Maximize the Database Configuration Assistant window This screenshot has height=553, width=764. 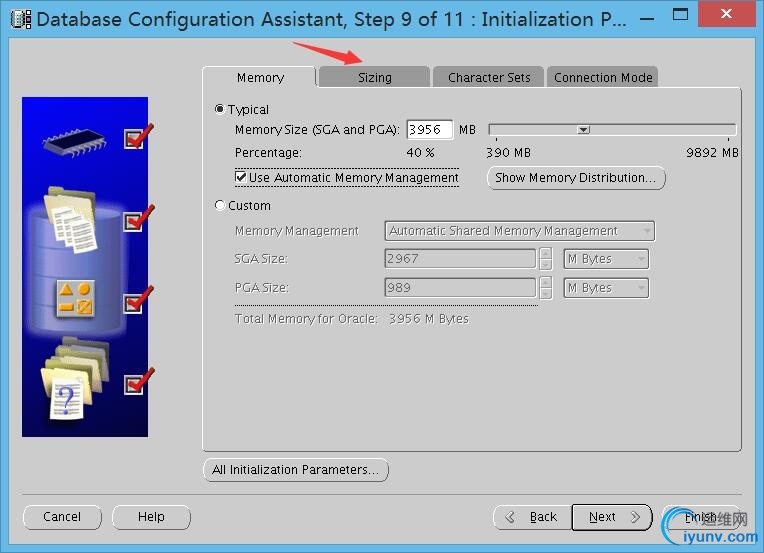click(x=680, y=15)
